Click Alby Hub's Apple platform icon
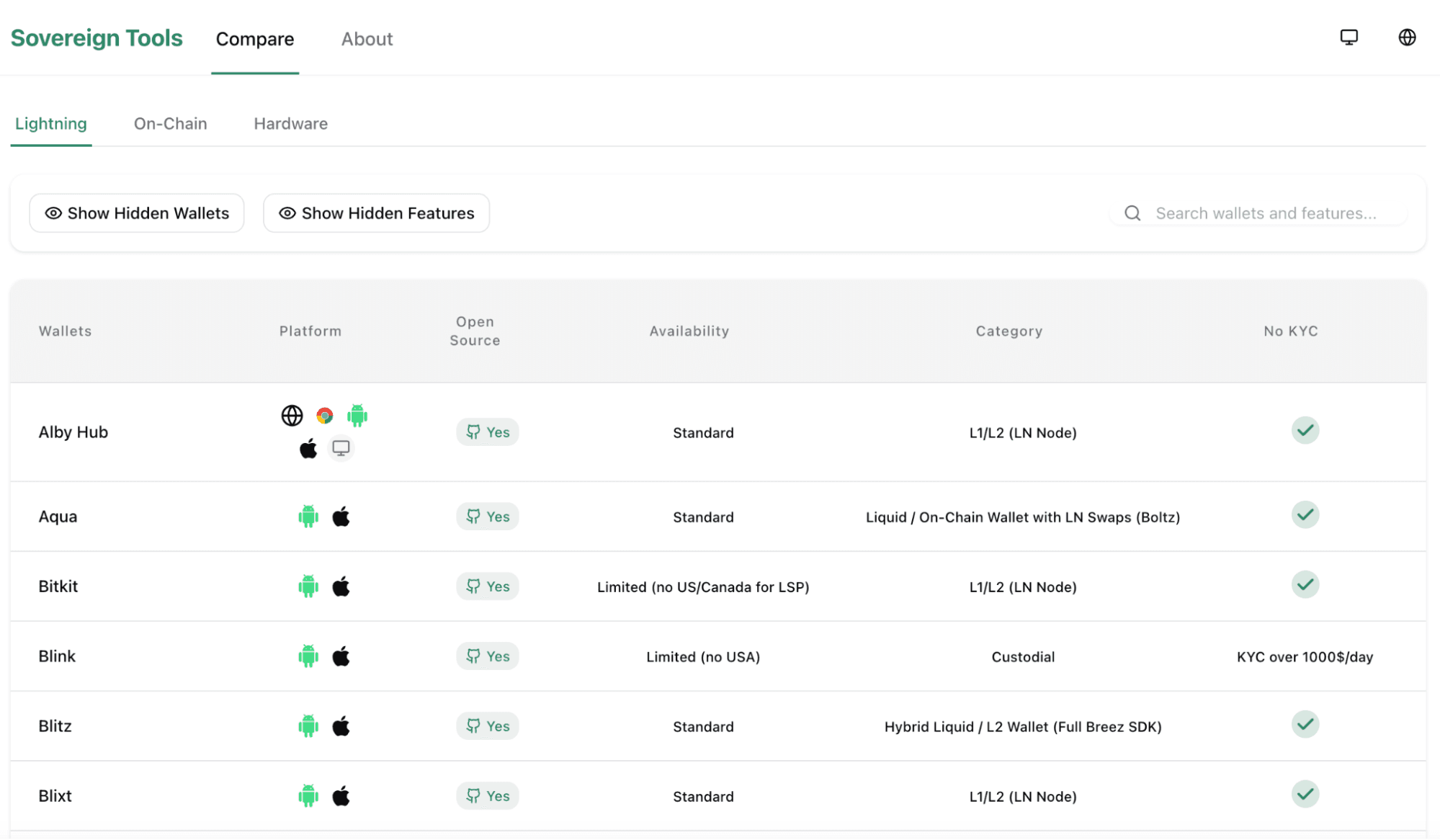Image resolution: width=1440 pixels, height=840 pixels. coord(308,448)
